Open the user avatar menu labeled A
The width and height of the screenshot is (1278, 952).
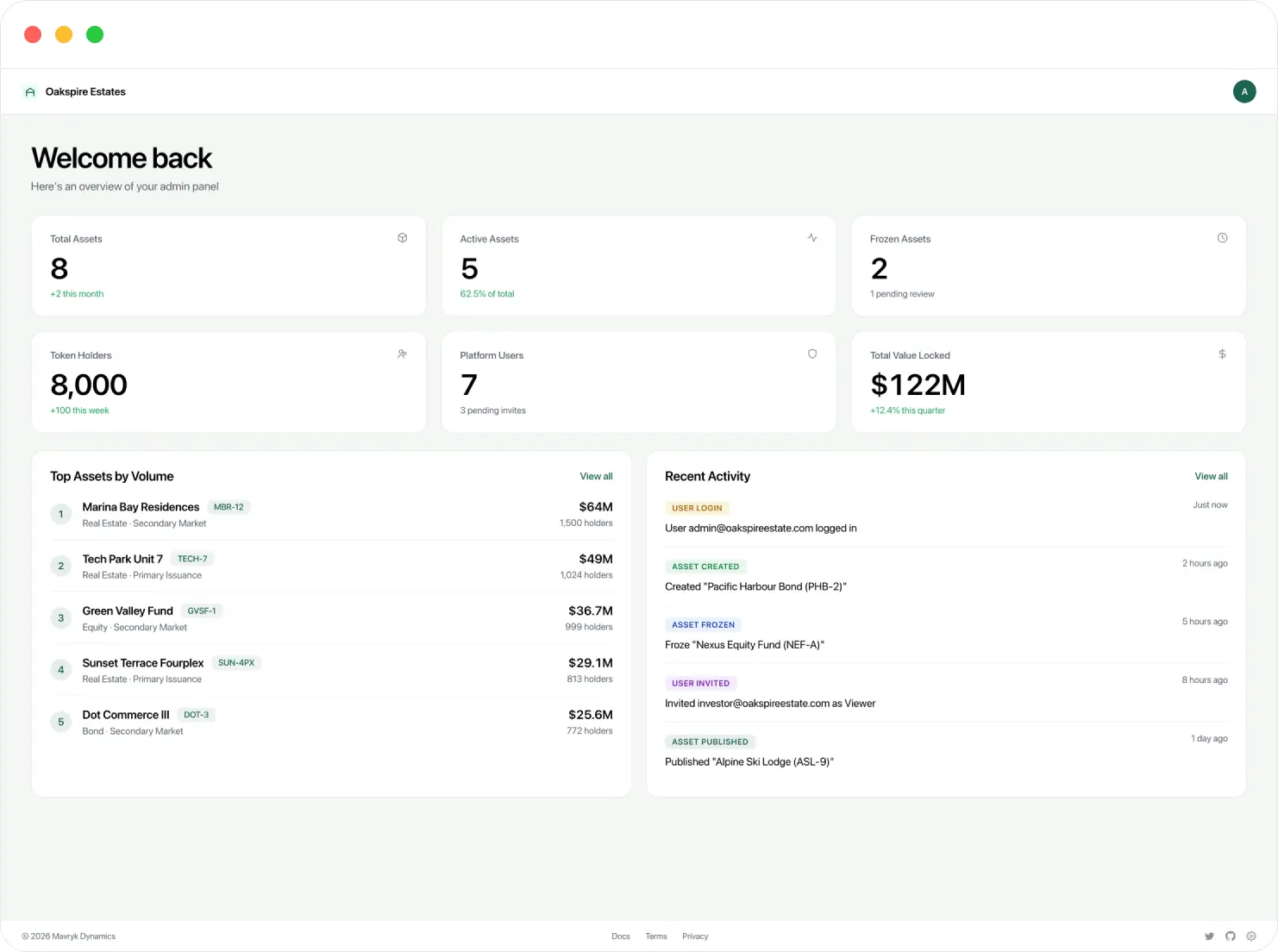point(1244,91)
